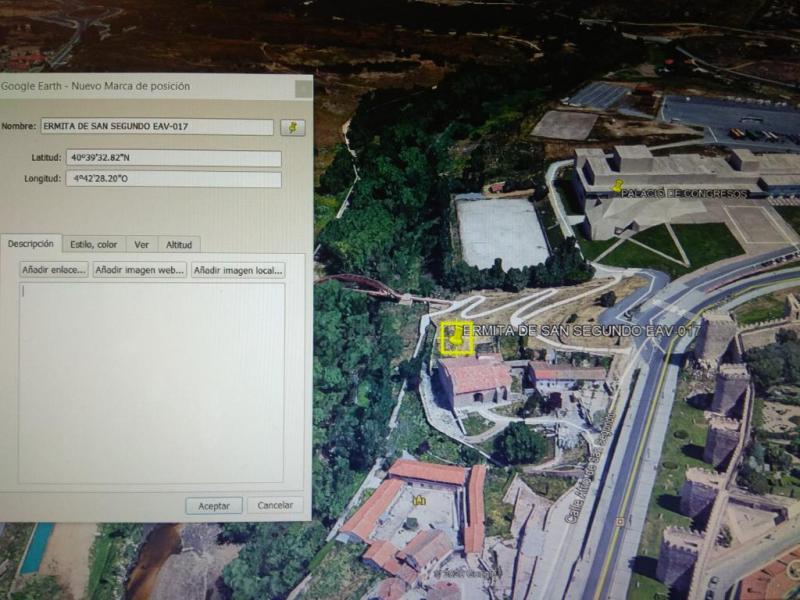Click the Longitud coordinate field

173,179
